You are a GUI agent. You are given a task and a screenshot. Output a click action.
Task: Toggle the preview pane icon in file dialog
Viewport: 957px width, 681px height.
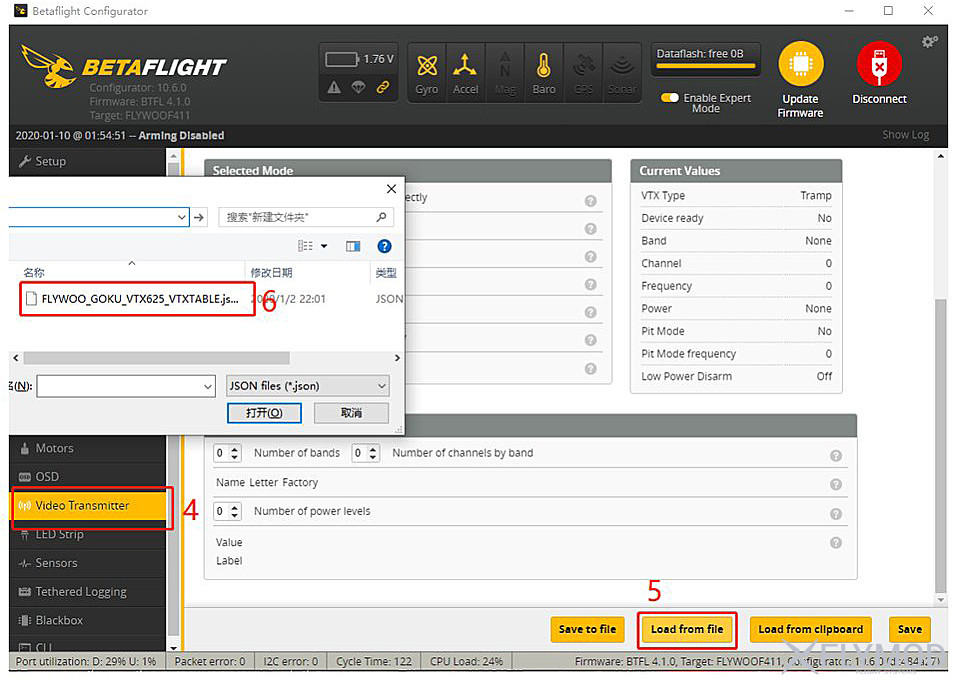point(353,246)
